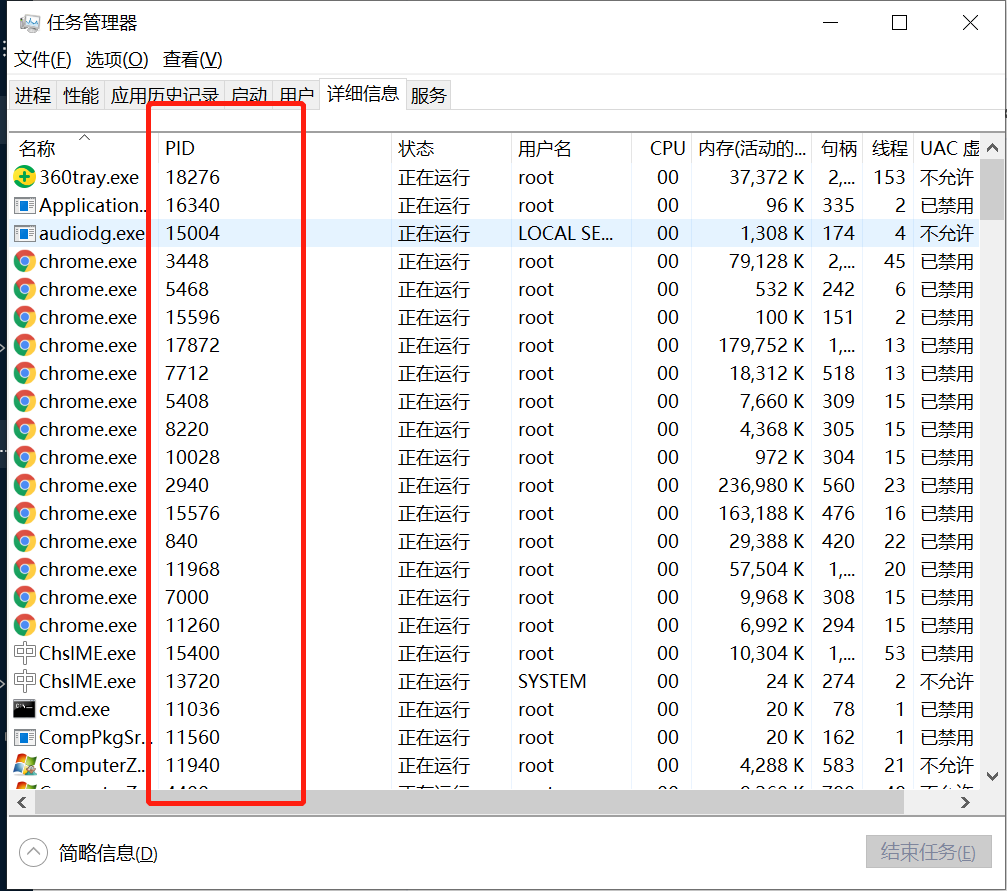Switch to the 服务 tab

(x=428, y=96)
